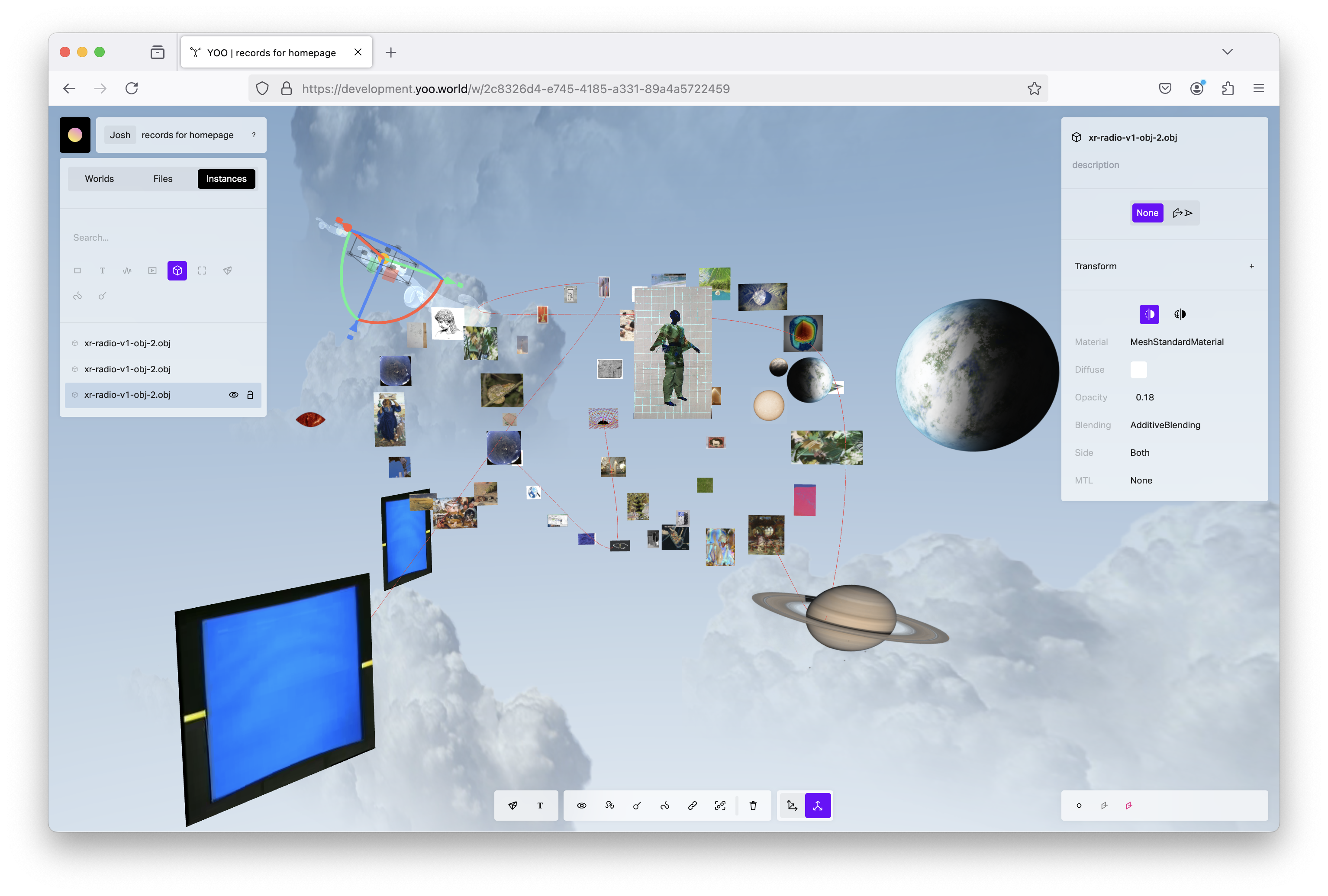Switch to the Files tab
The image size is (1328, 896).
[163, 179]
